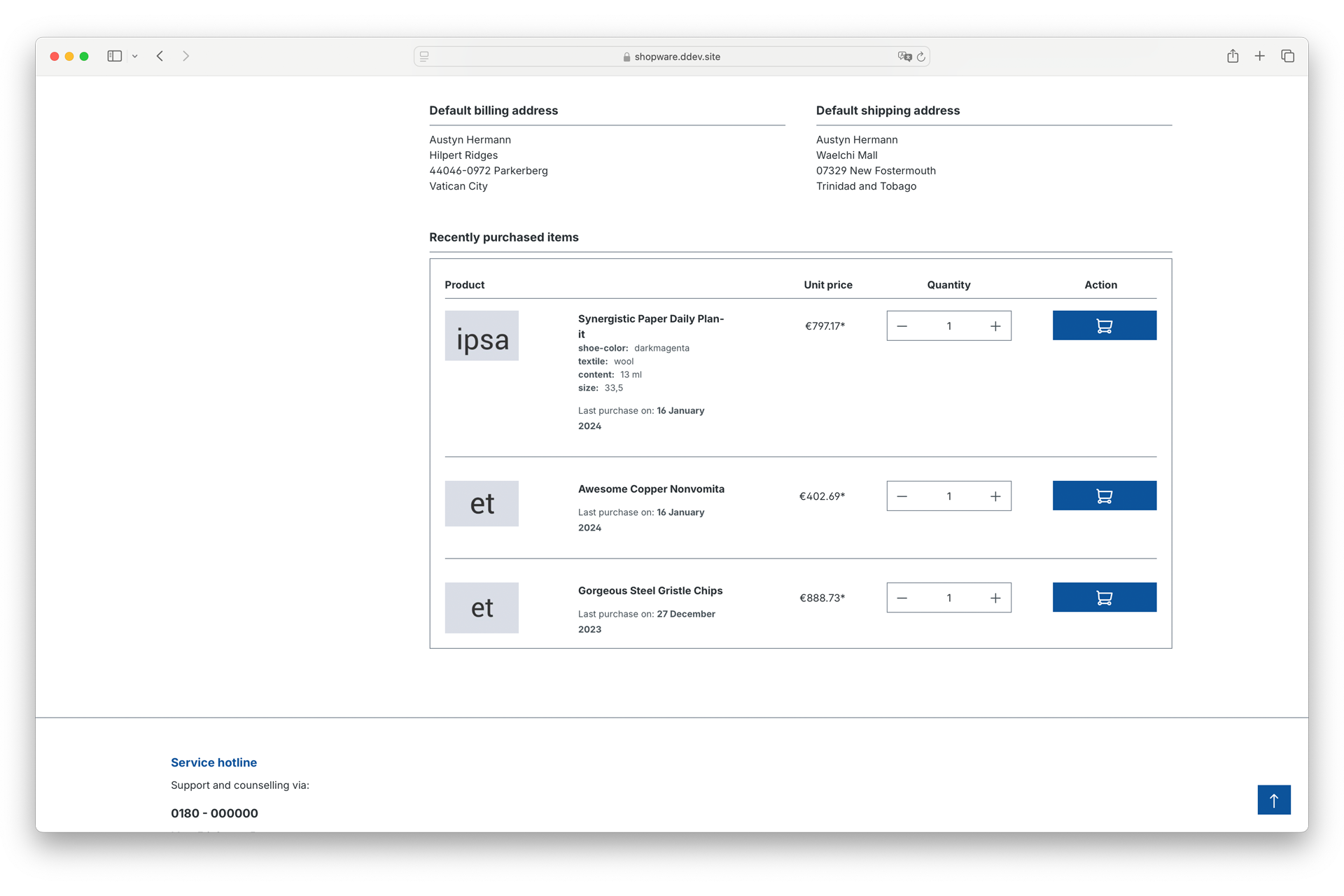Click content 13 ml attribute
1344x896 pixels.
point(610,374)
